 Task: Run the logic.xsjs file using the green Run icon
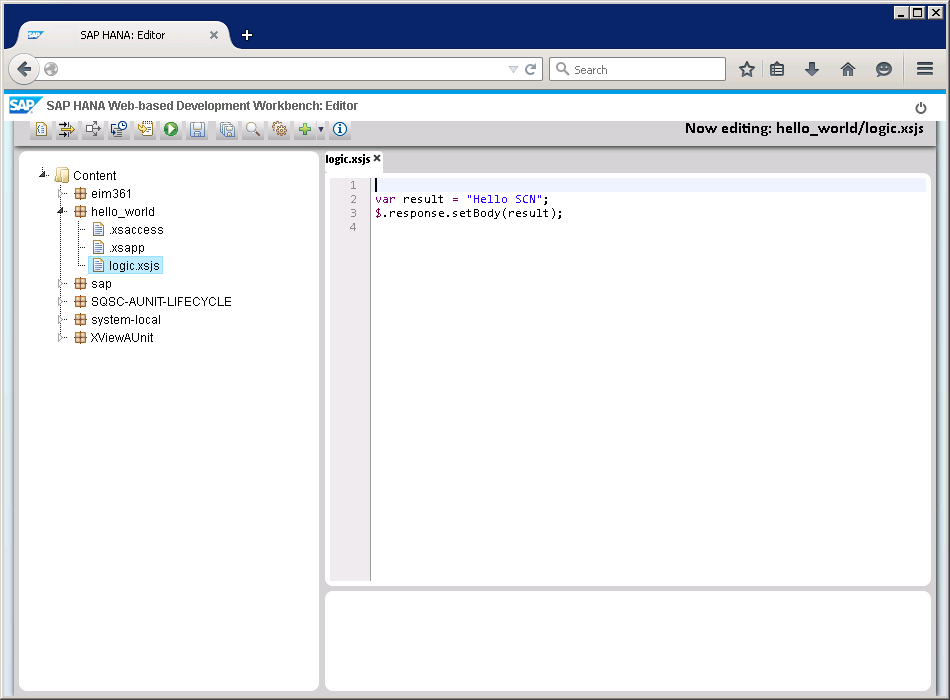click(x=169, y=129)
